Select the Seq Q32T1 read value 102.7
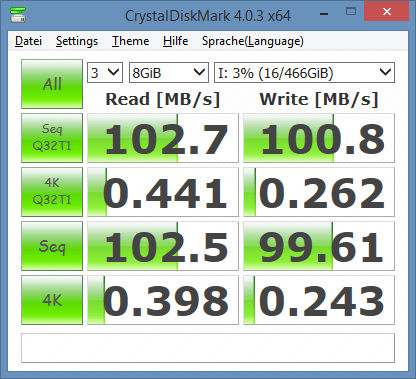This screenshot has height=379, width=416. coord(163,138)
